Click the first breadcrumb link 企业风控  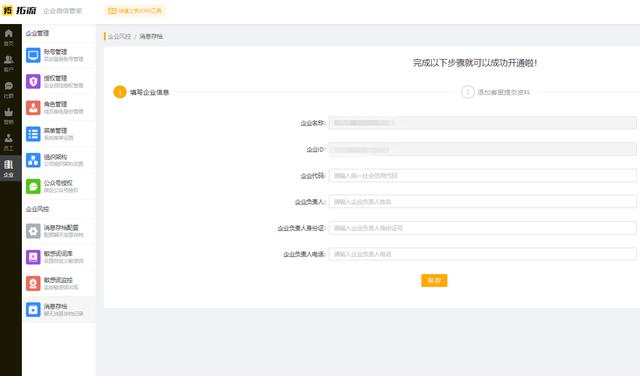pos(119,36)
